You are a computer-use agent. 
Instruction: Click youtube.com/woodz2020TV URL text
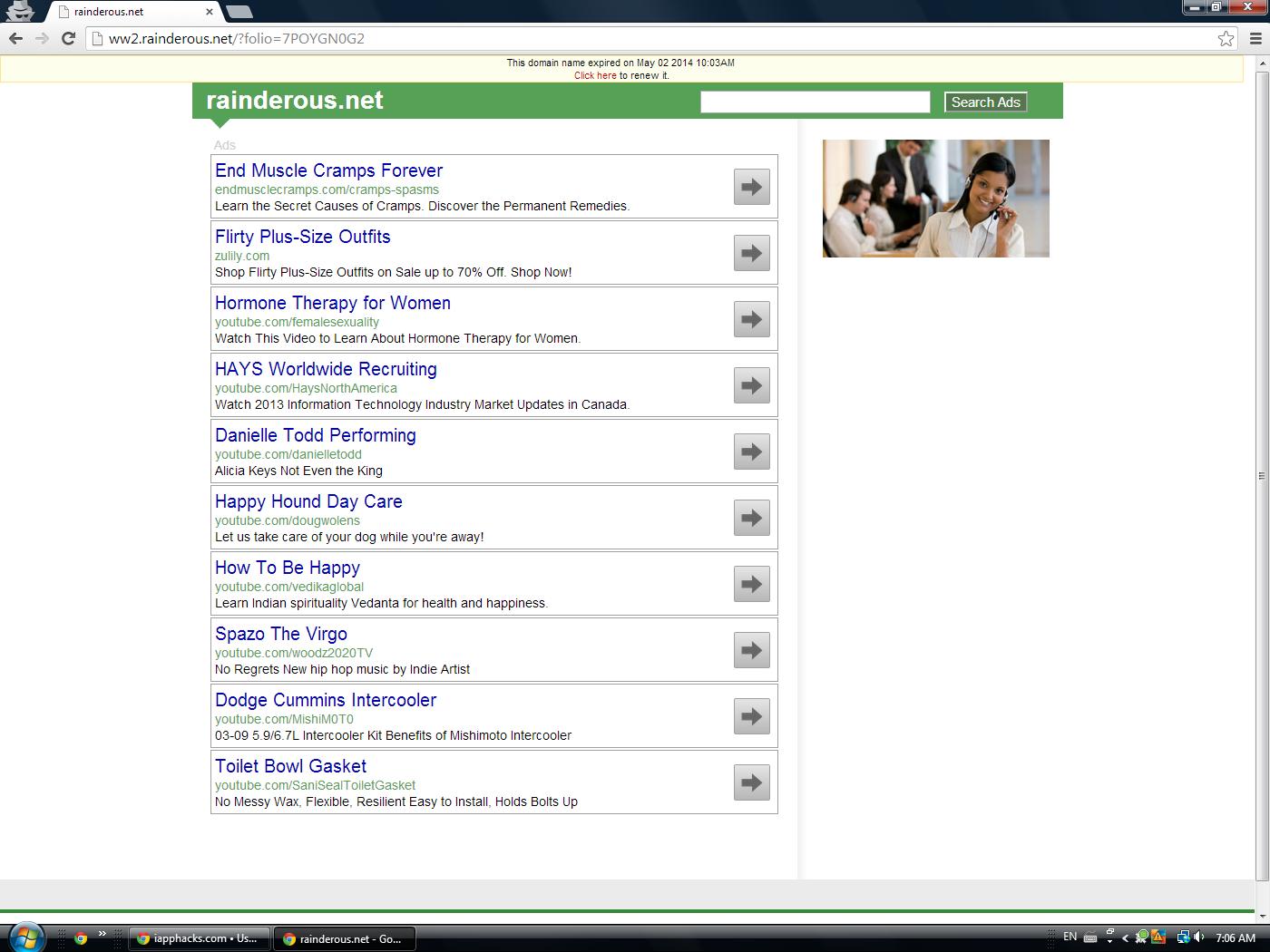pos(294,653)
